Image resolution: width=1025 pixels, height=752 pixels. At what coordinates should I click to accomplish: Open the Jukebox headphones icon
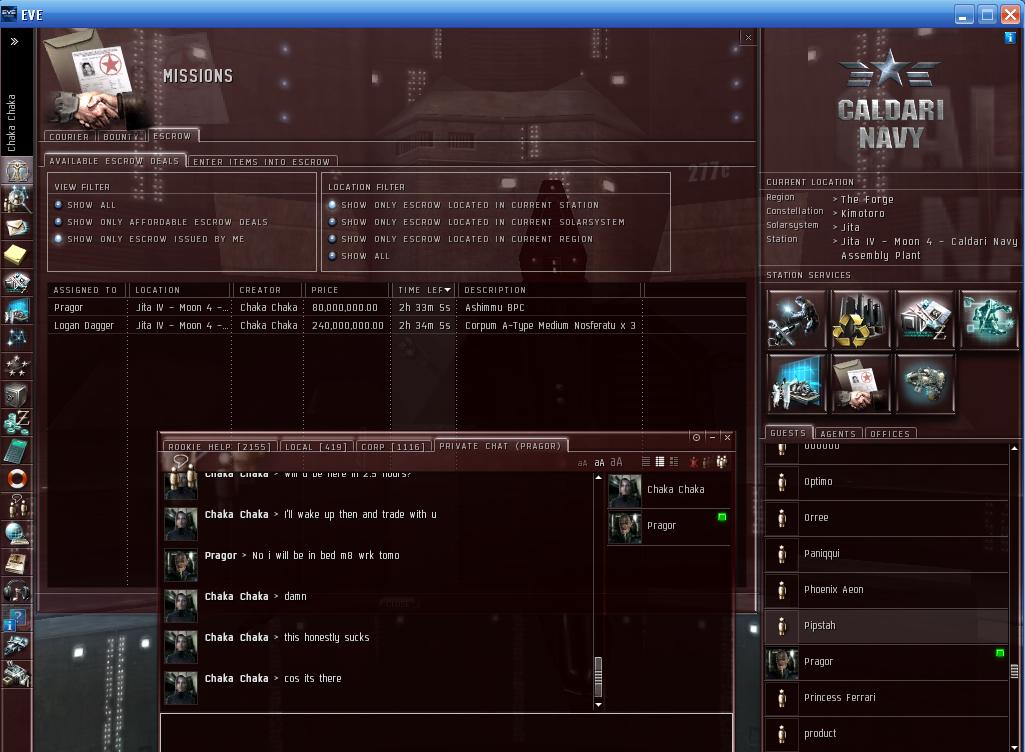[x=17, y=591]
